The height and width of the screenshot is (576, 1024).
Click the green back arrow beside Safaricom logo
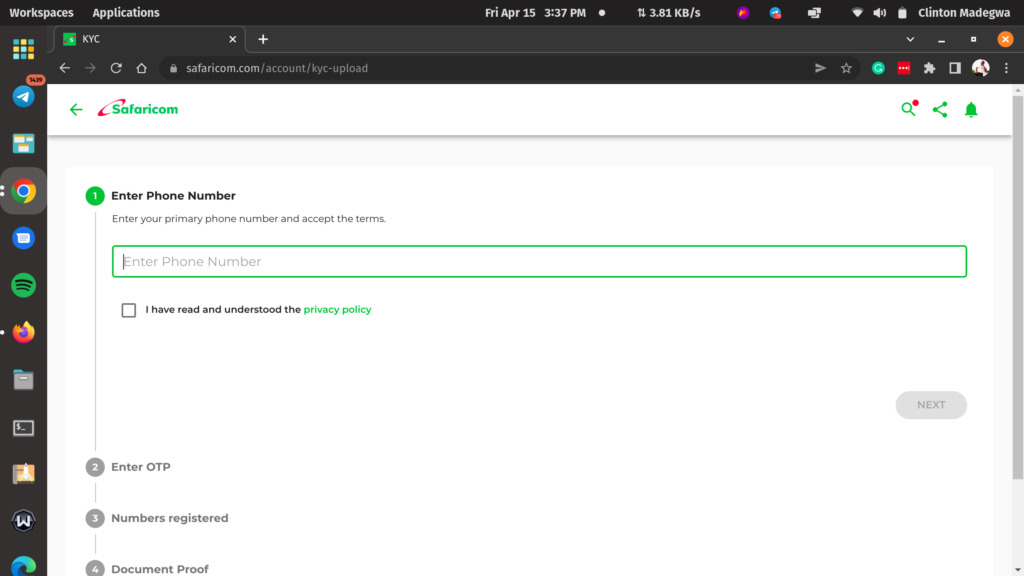pos(76,109)
